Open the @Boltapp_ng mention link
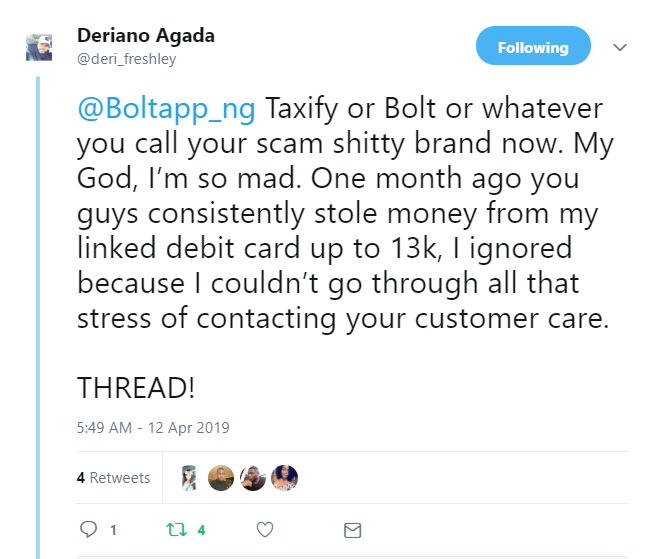Viewport: 656px width, 559px height. [x=166, y=107]
